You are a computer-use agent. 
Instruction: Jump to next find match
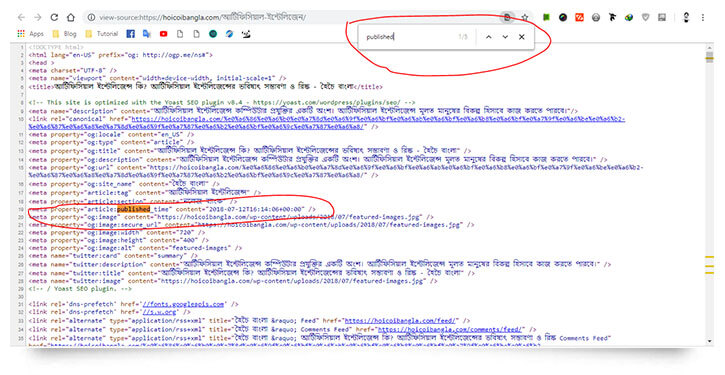[505, 37]
